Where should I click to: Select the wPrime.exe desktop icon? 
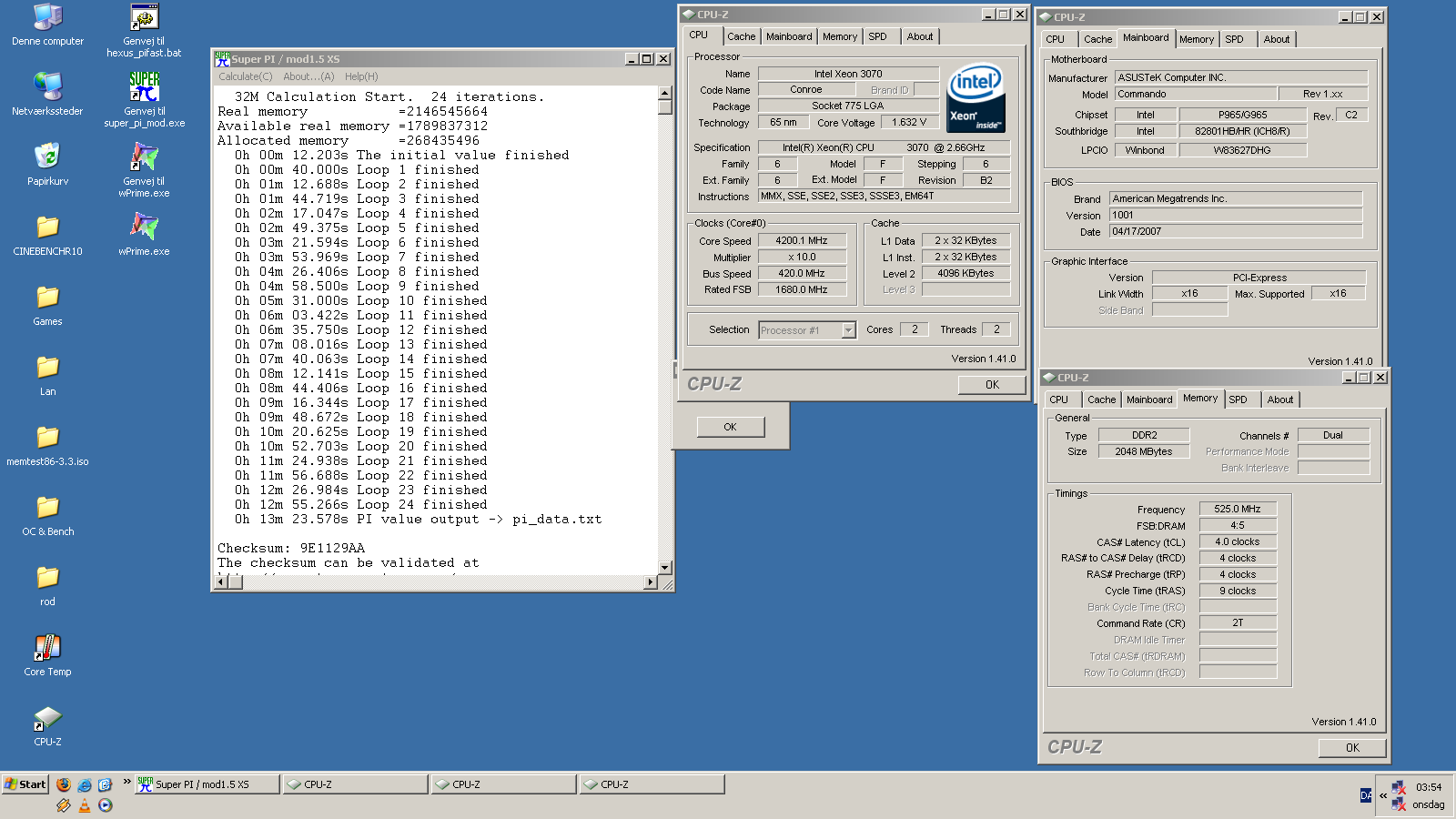point(144,234)
